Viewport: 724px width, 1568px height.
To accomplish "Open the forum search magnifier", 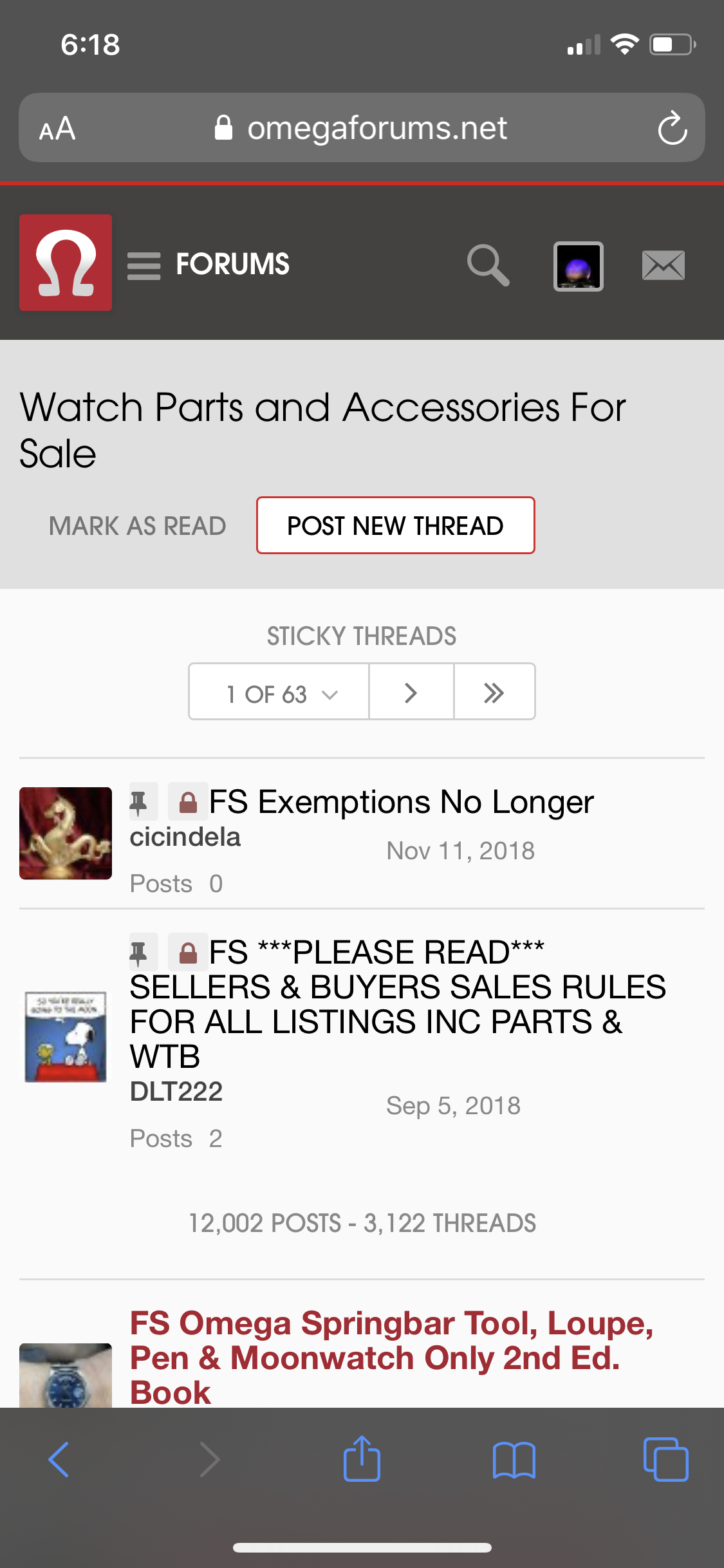I will pos(488,265).
